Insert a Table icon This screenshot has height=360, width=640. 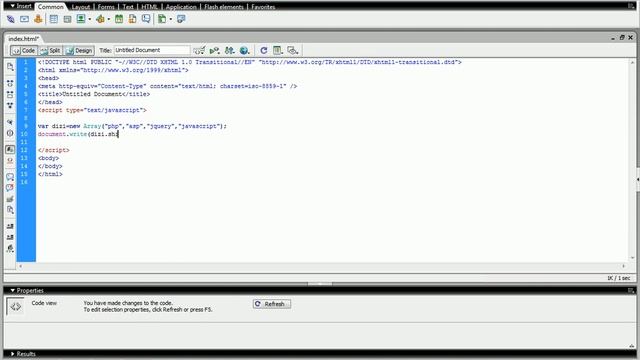click(53, 19)
